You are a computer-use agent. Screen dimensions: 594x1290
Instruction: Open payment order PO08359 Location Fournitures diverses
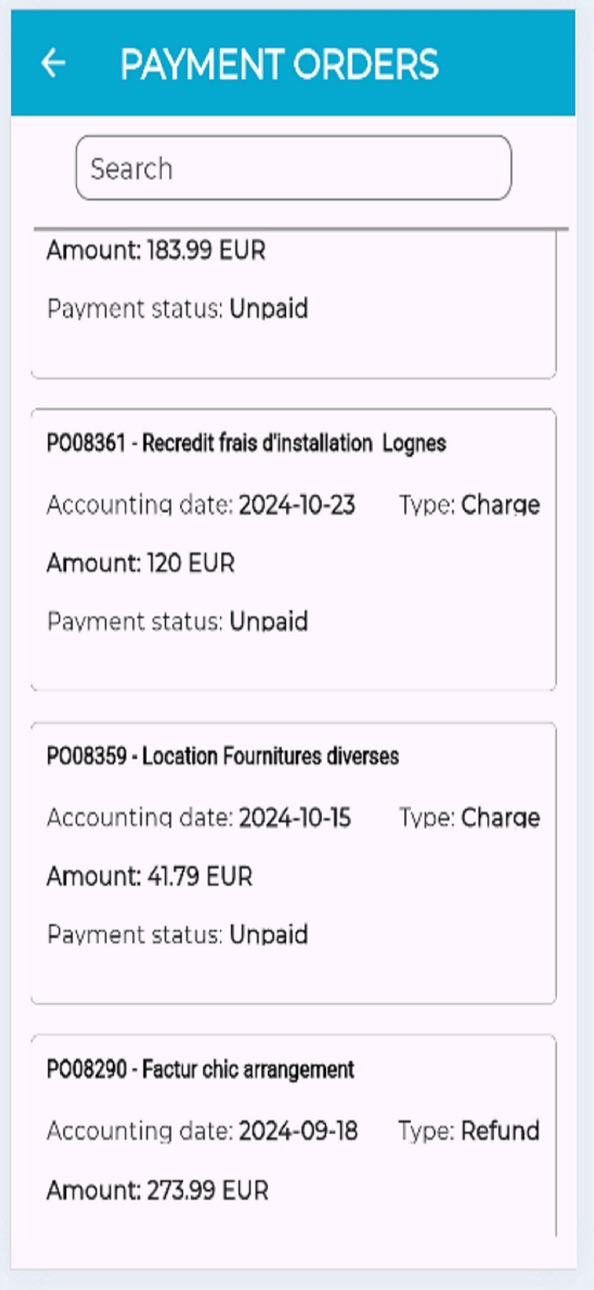294,863
